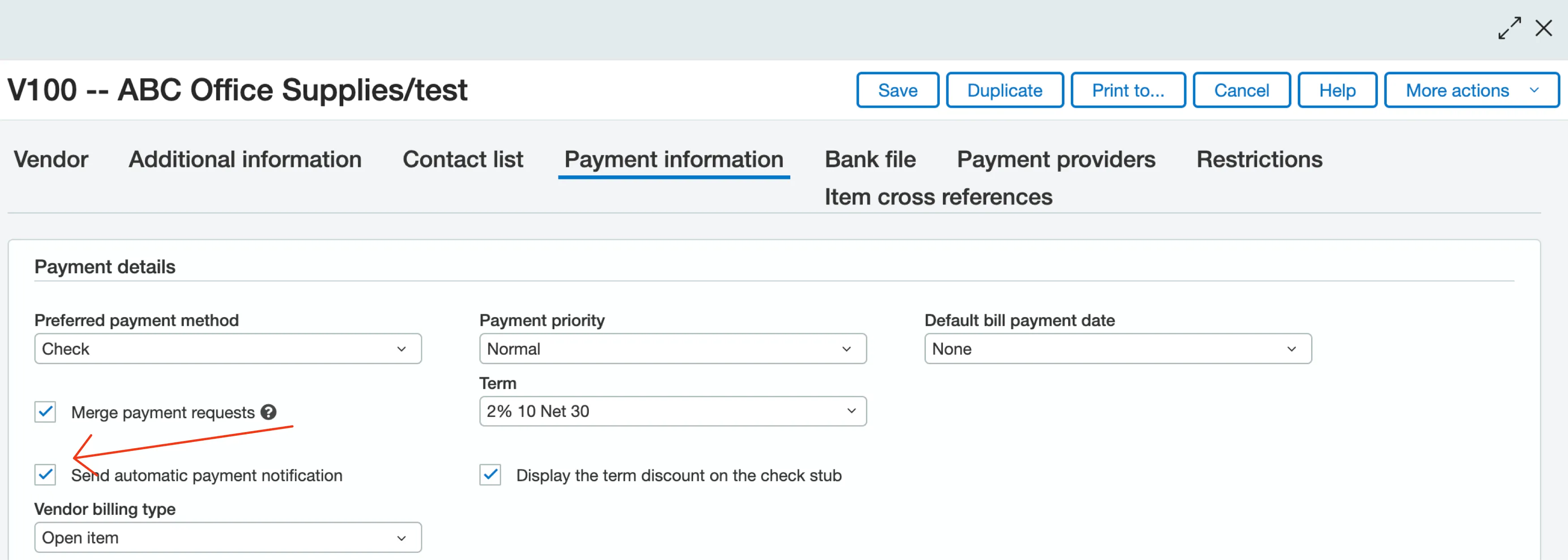Click the Cancel button
Image resolution: width=1568 pixels, height=560 pixels.
tap(1241, 90)
